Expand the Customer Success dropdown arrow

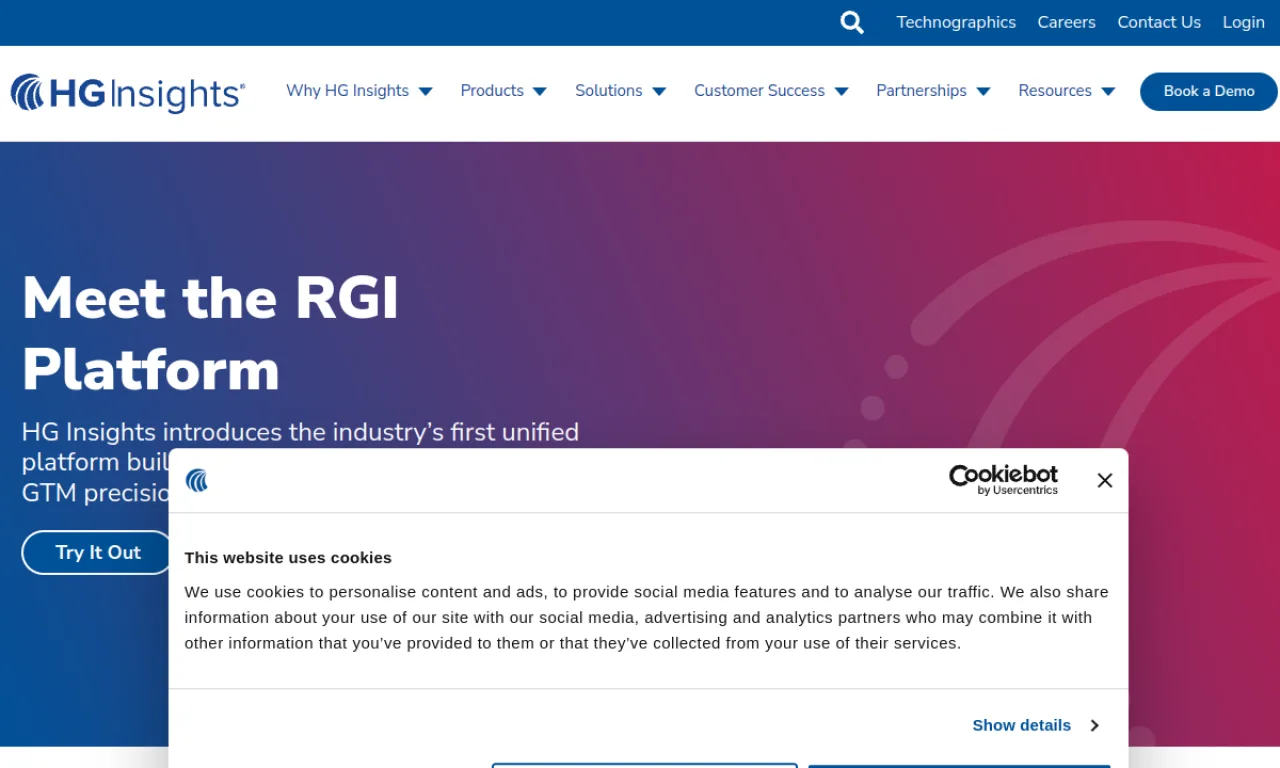pos(841,91)
